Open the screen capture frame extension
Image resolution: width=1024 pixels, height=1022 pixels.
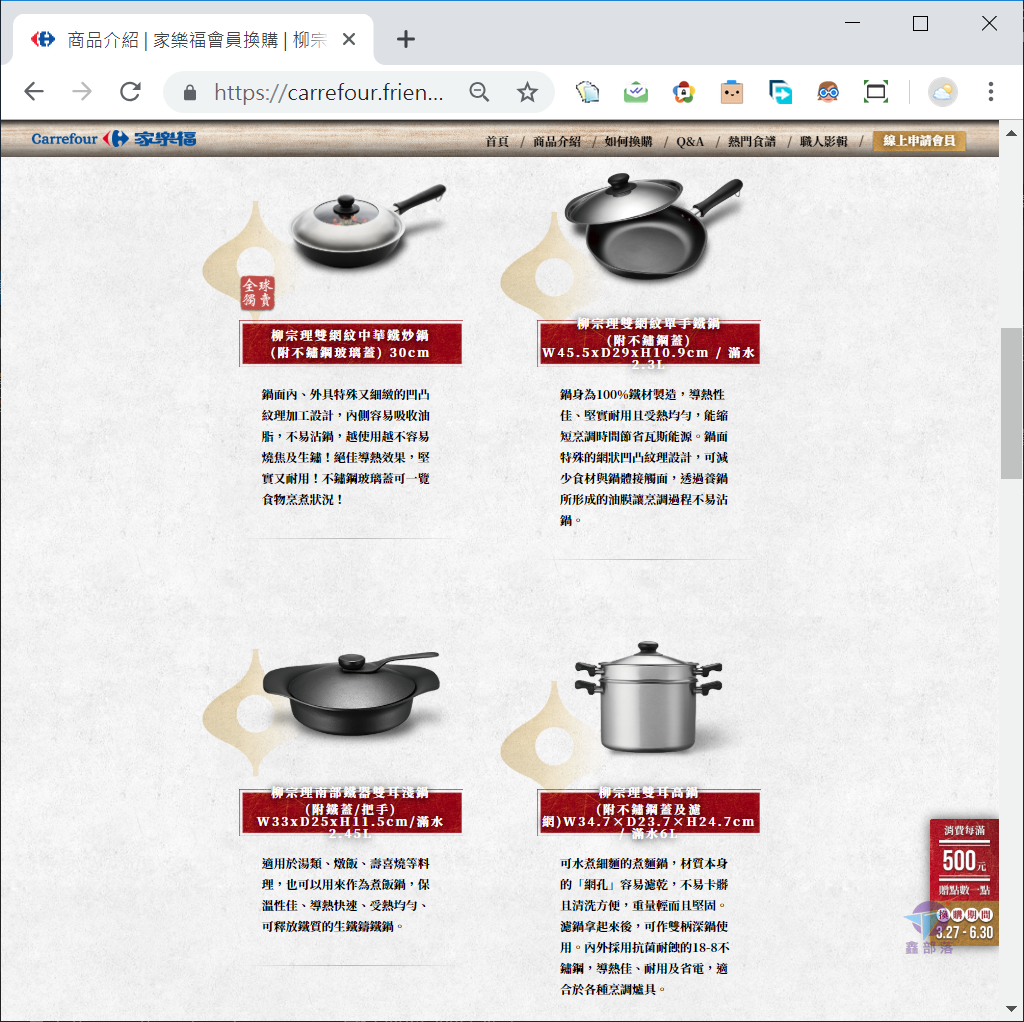(876, 92)
